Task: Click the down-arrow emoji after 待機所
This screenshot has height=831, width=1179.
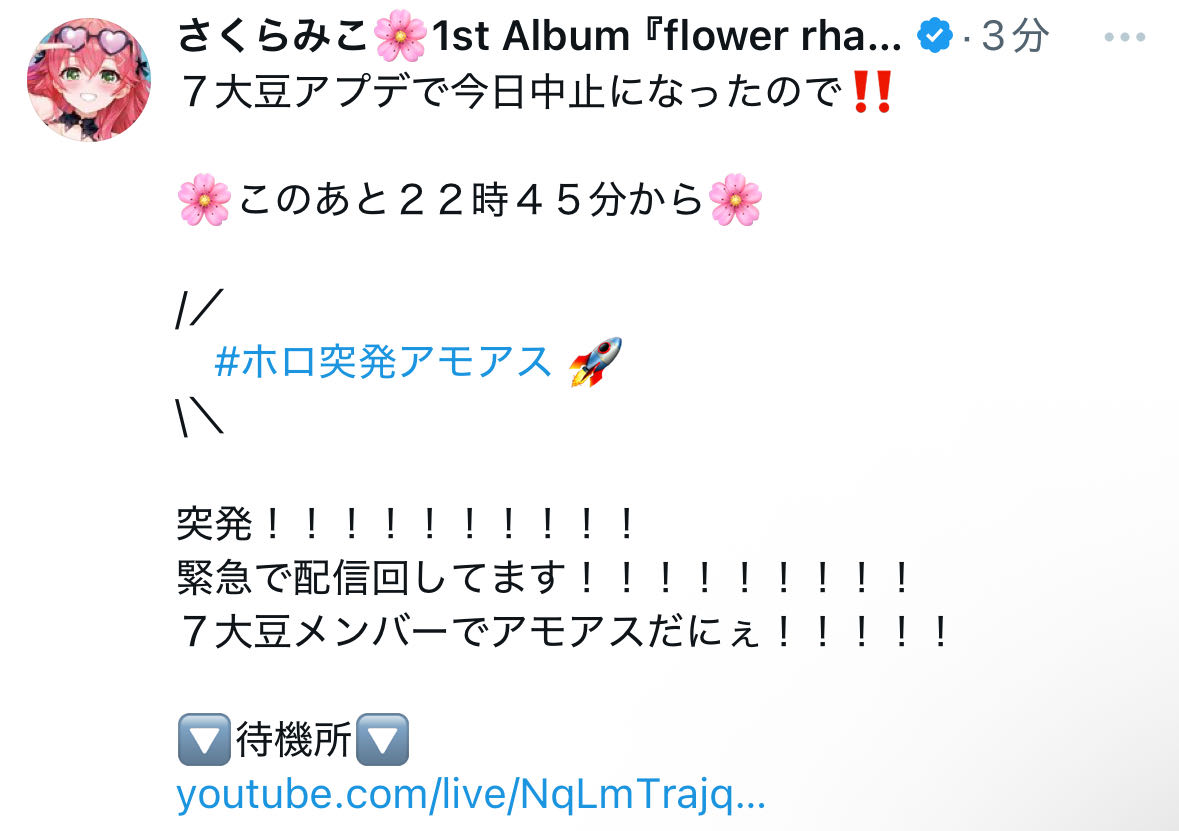Action: (x=382, y=740)
